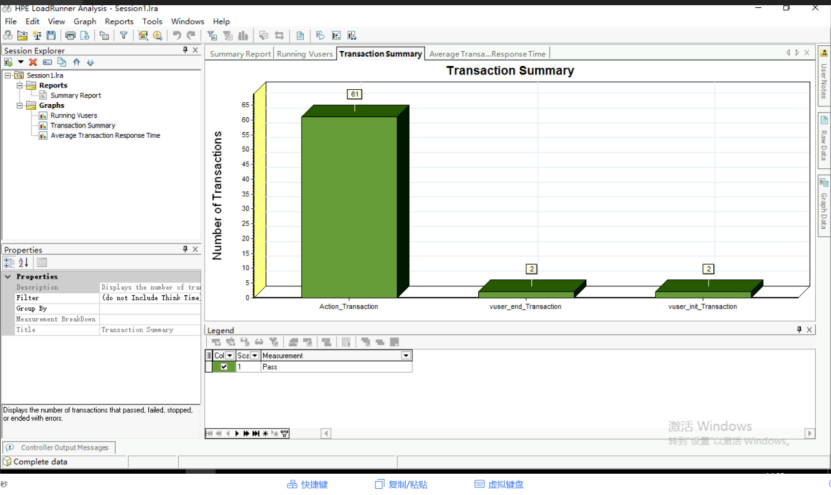The height and width of the screenshot is (495, 831).
Task: Open the Tools menu
Action: point(152,21)
